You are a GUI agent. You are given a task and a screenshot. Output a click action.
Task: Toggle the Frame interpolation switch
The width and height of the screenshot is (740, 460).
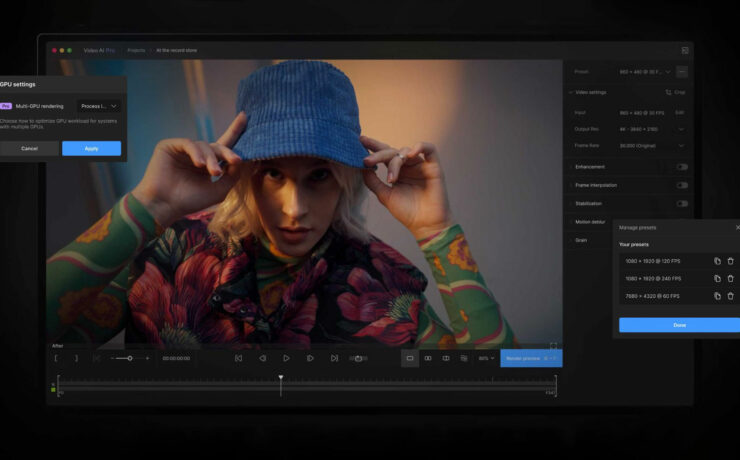[x=682, y=185]
